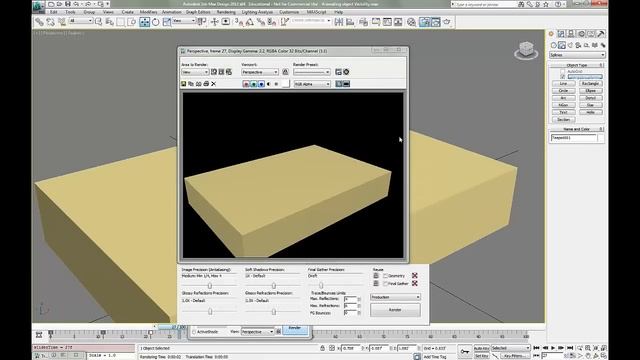
Task: Adjust the Soft Shadows Precision slider
Action: pos(273,285)
